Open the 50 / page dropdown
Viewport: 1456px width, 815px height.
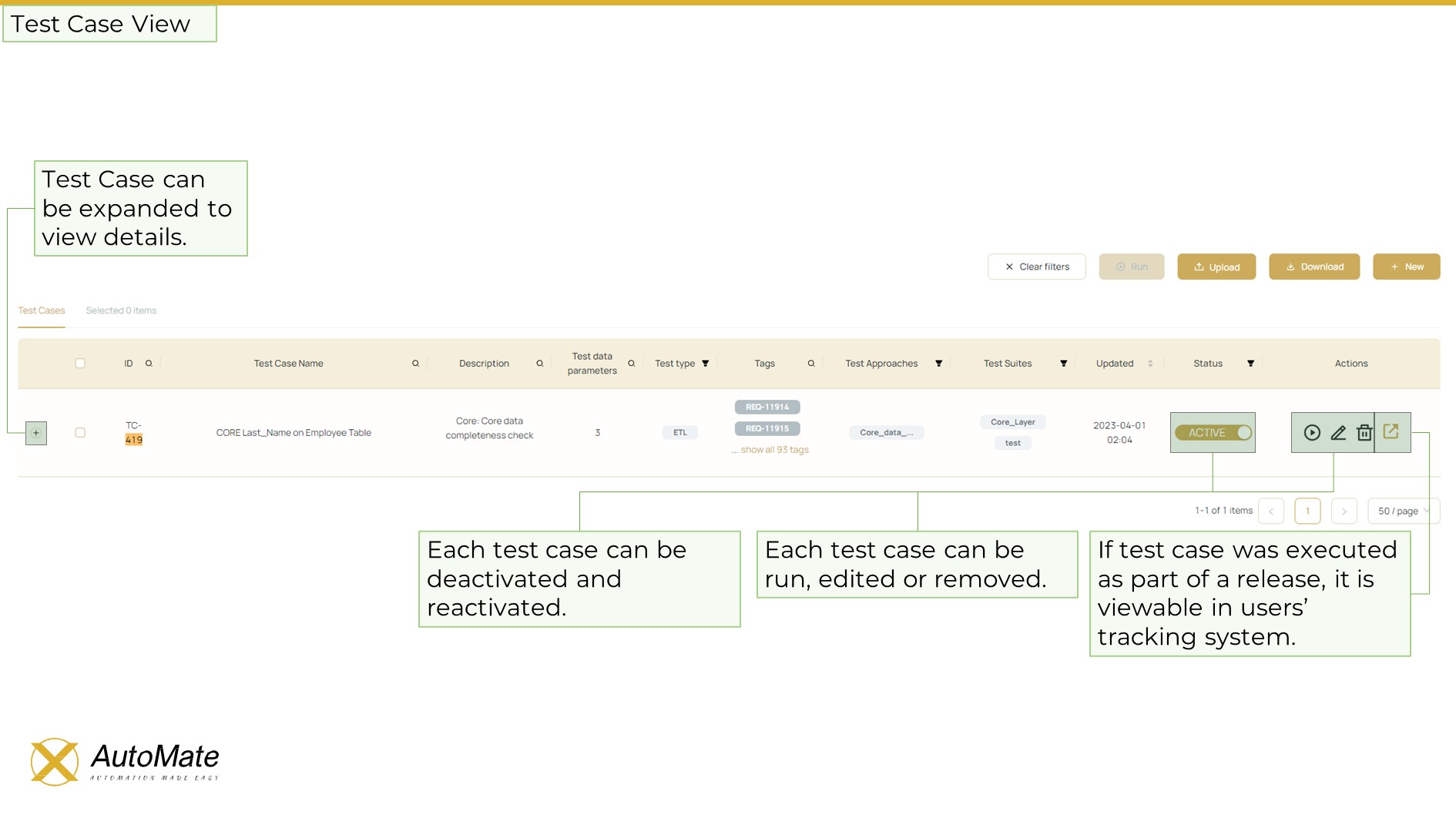tap(1403, 511)
